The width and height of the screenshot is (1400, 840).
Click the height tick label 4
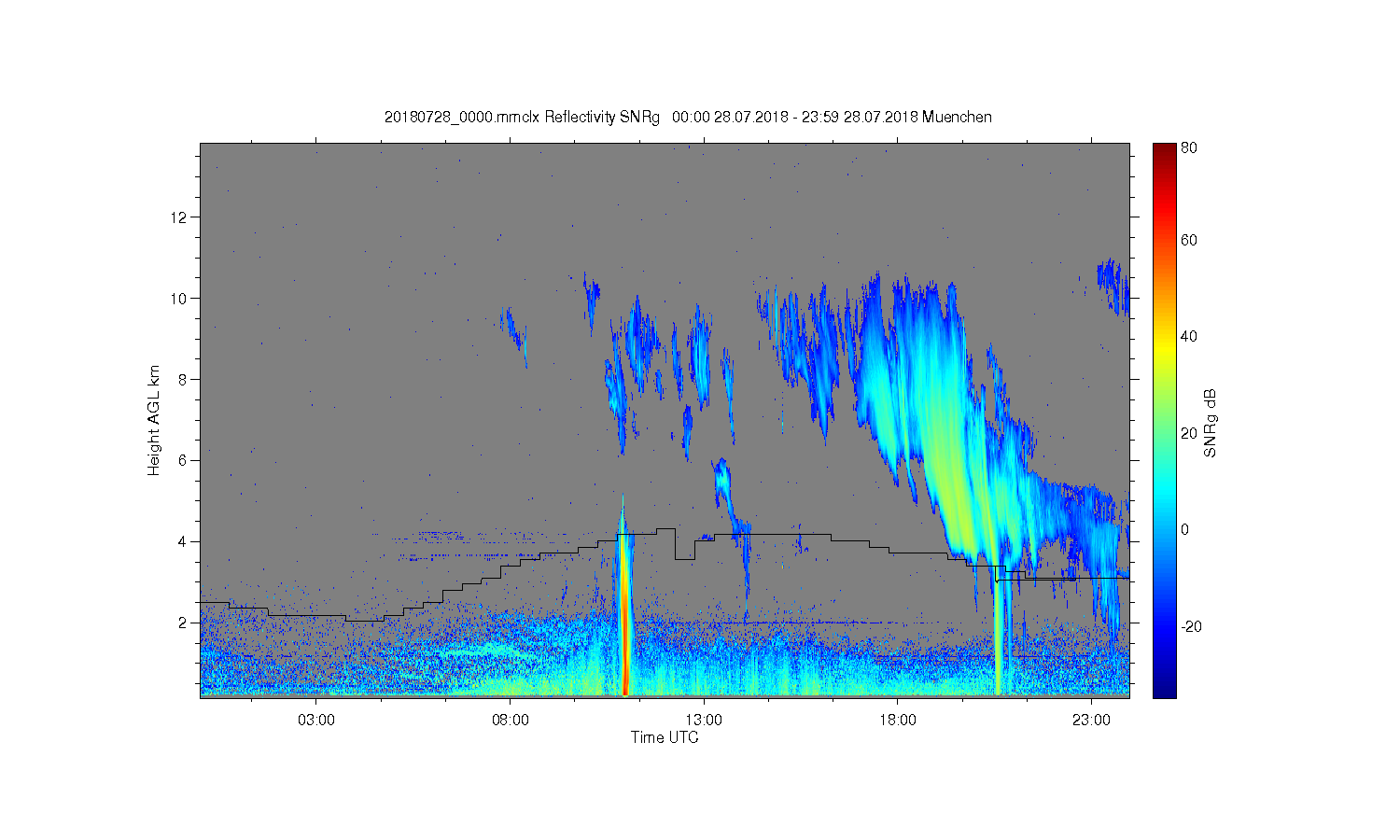click(x=183, y=542)
